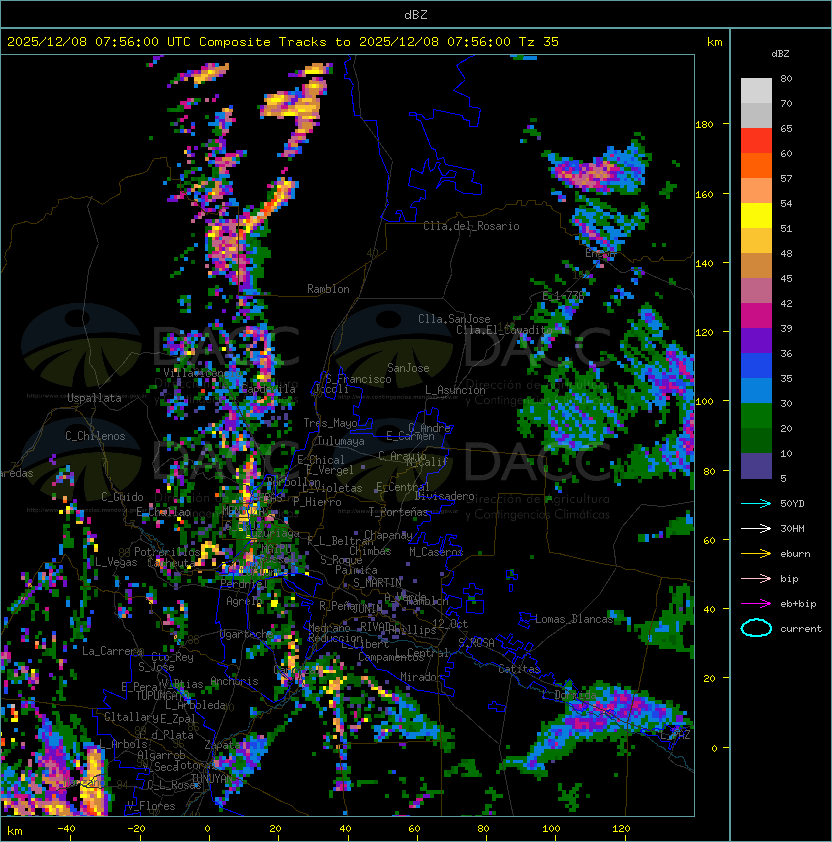Click the white 30HM track arrow icon
This screenshot has width=832, height=842.
tap(756, 529)
